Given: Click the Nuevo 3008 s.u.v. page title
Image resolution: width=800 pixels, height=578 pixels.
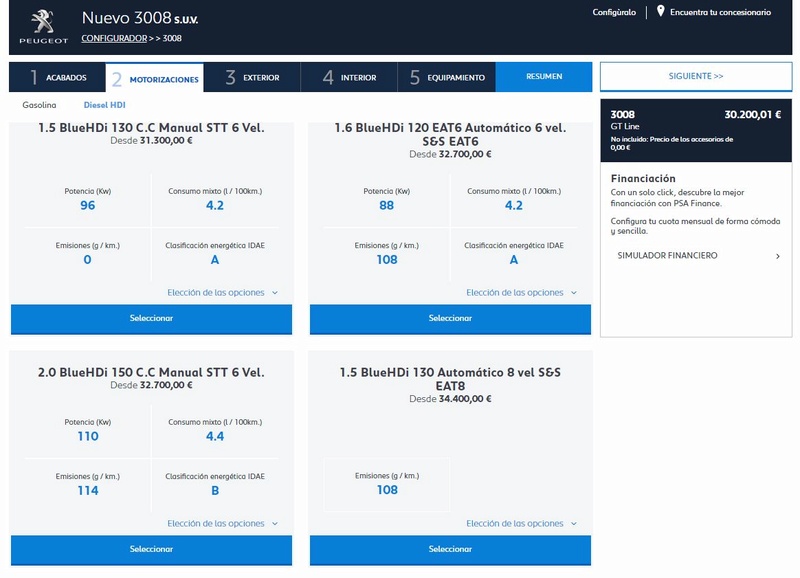Looking at the screenshot, I should [x=140, y=18].
